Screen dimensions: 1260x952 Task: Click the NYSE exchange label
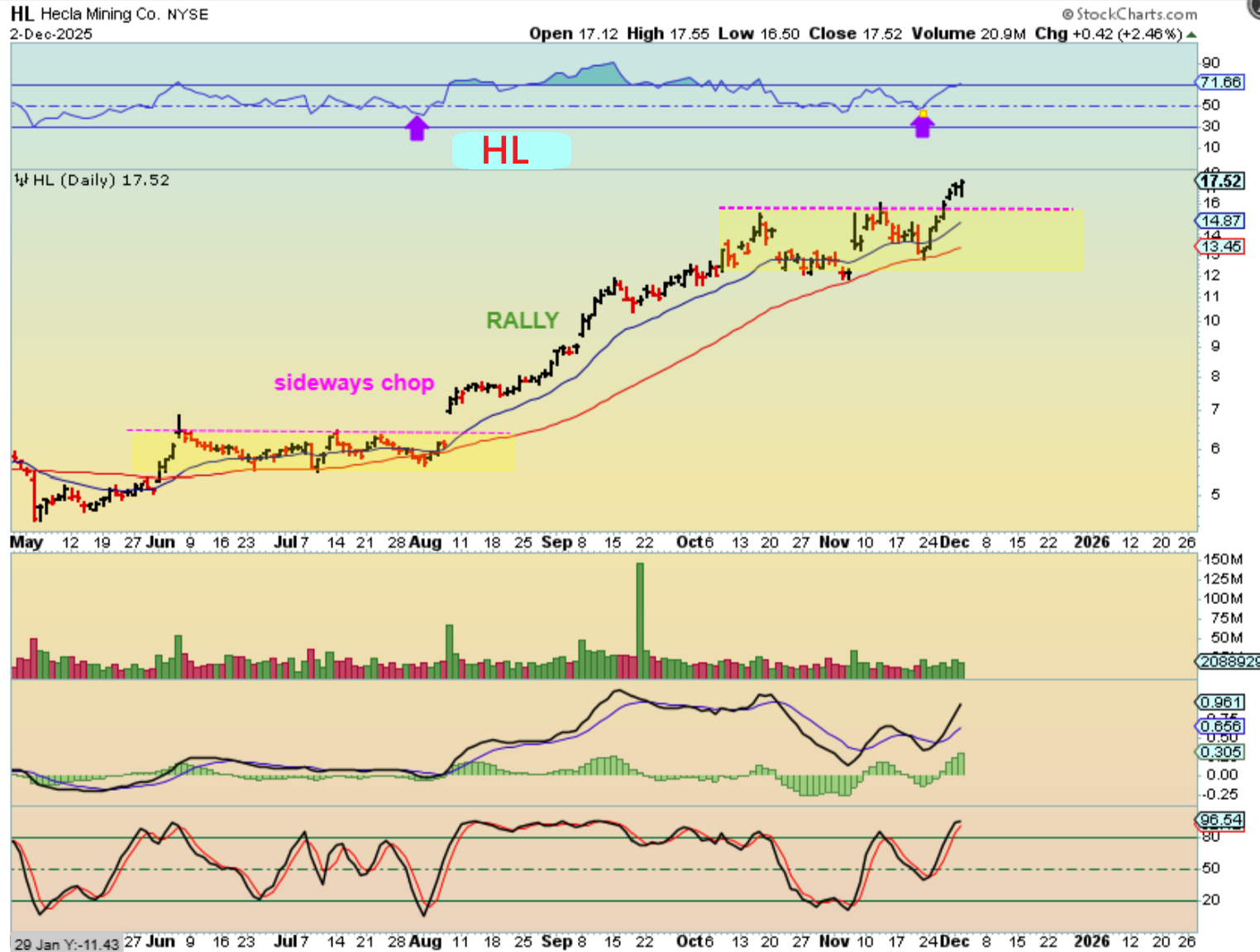pos(188,15)
